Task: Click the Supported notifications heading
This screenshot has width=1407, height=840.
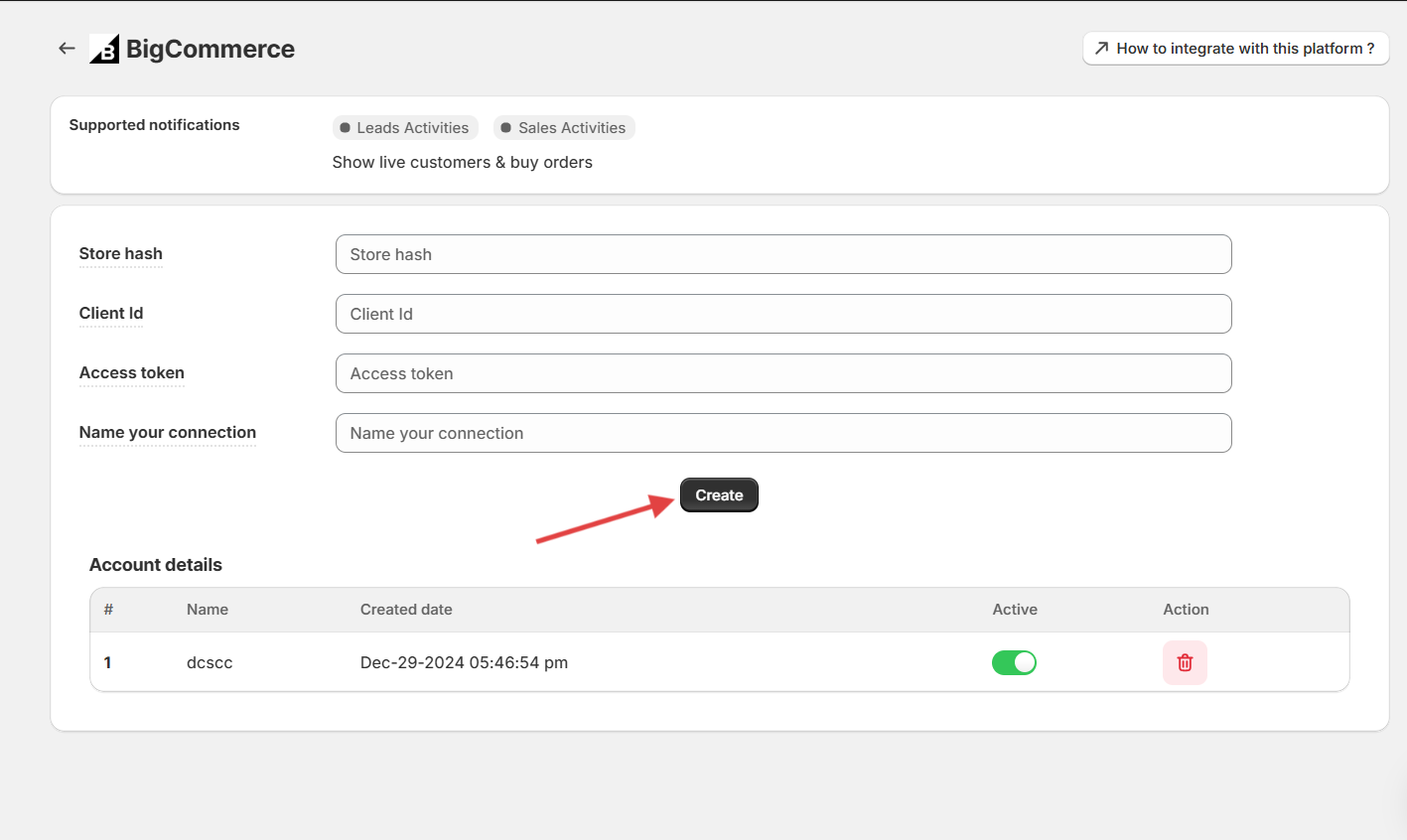Action: [x=154, y=125]
